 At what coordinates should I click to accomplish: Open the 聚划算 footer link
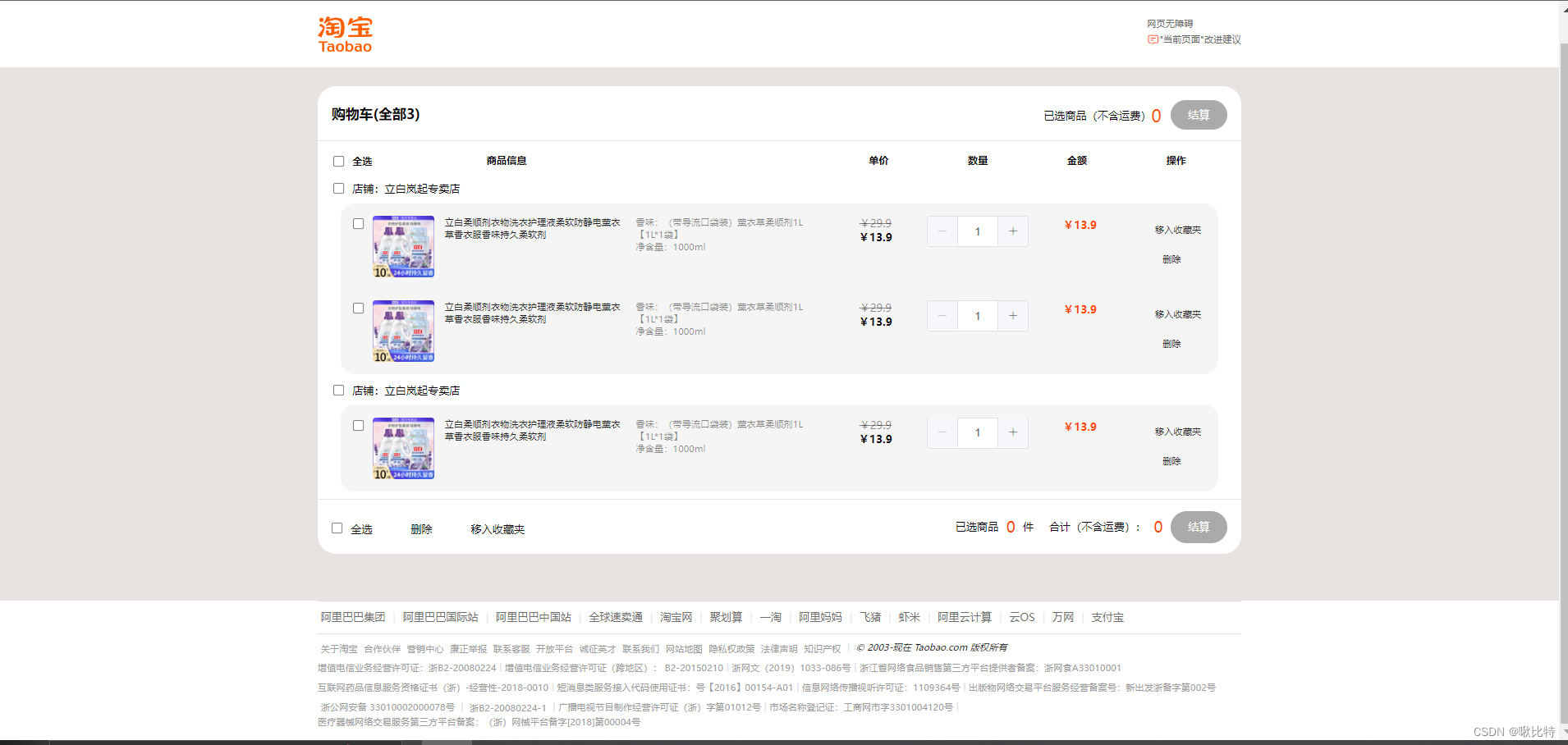[x=727, y=617]
